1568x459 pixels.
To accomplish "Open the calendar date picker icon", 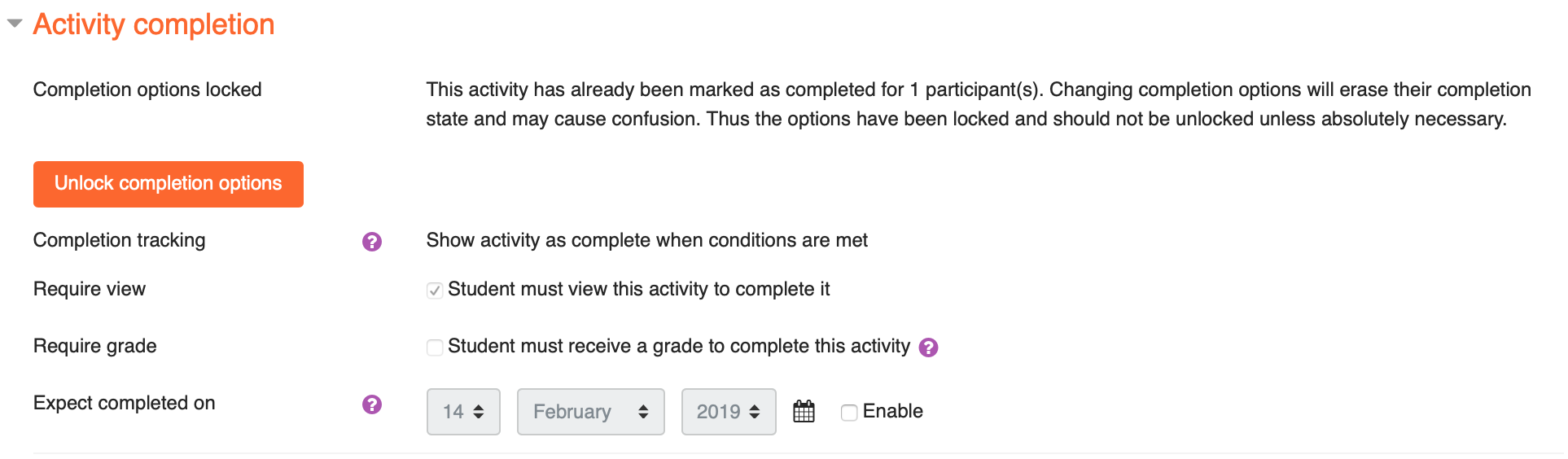I will tap(804, 411).
